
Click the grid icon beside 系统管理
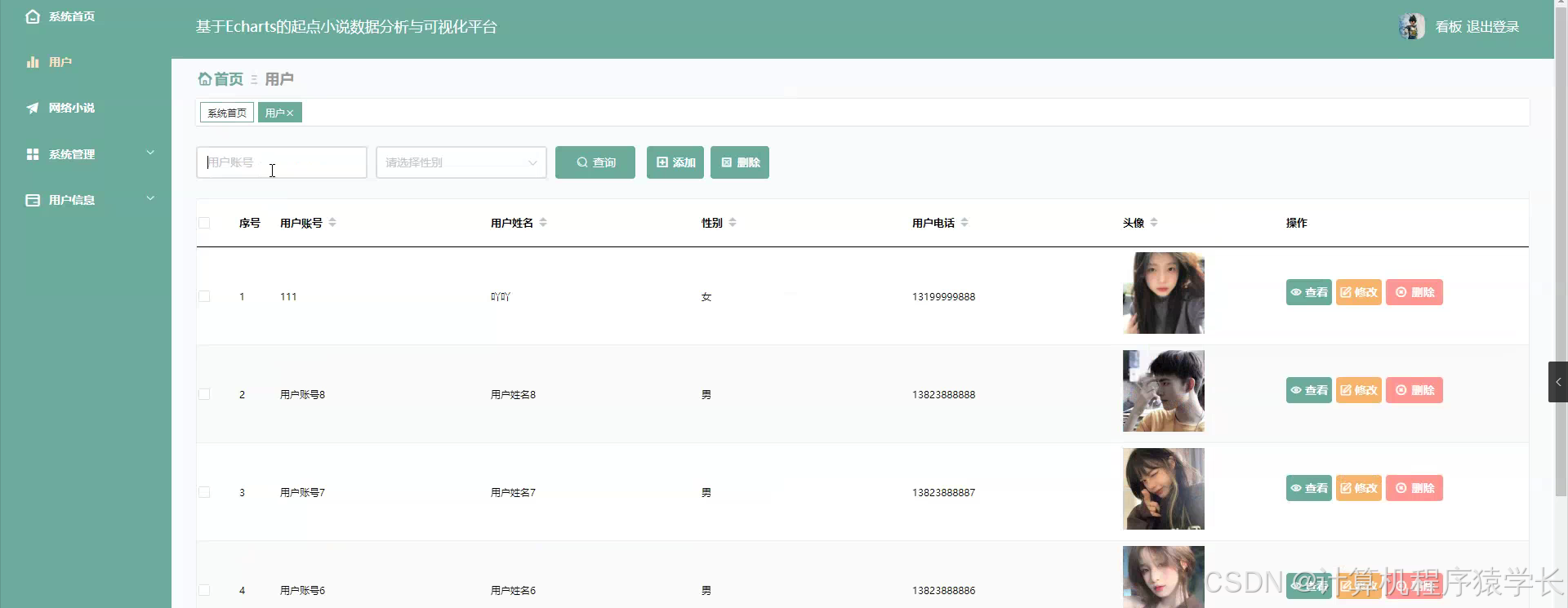(x=33, y=154)
